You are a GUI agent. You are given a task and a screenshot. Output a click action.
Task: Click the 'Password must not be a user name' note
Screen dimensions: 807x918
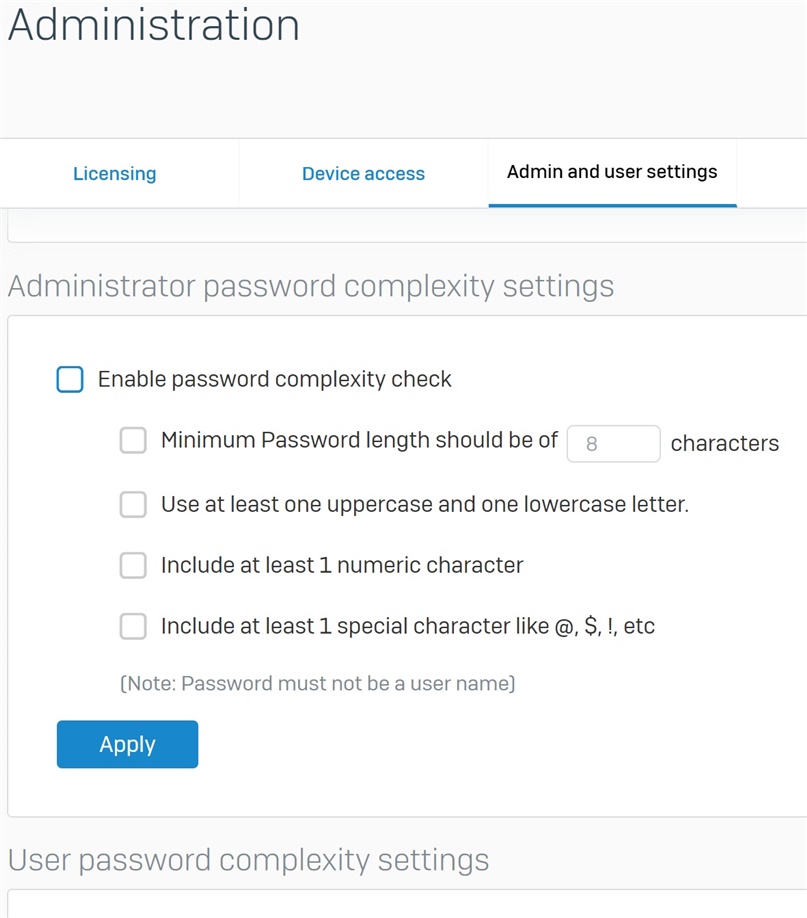[317, 684]
